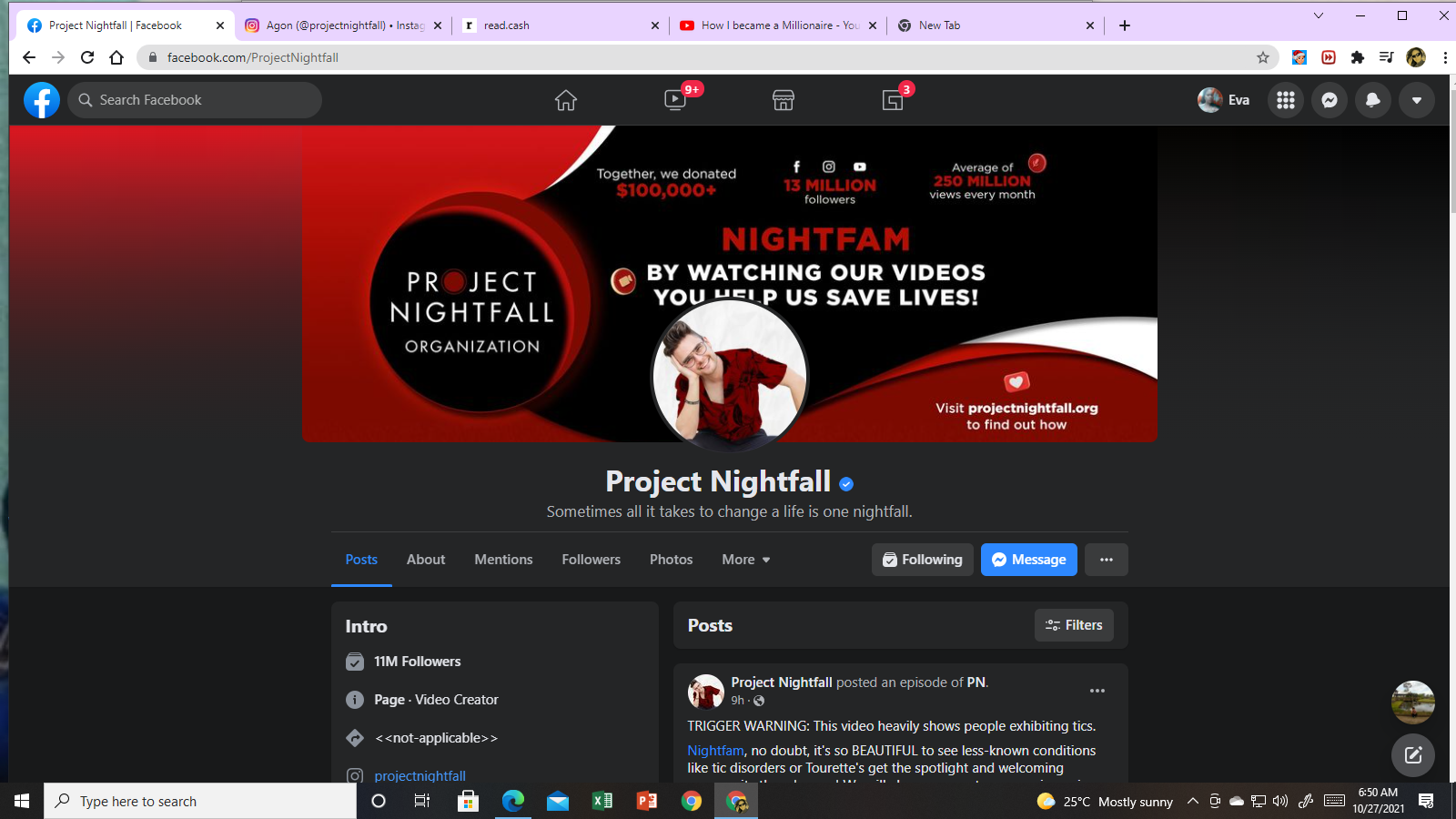Screen dimensions: 1456x819
Task: Open the Followers tab
Action: click(x=591, y=560)
